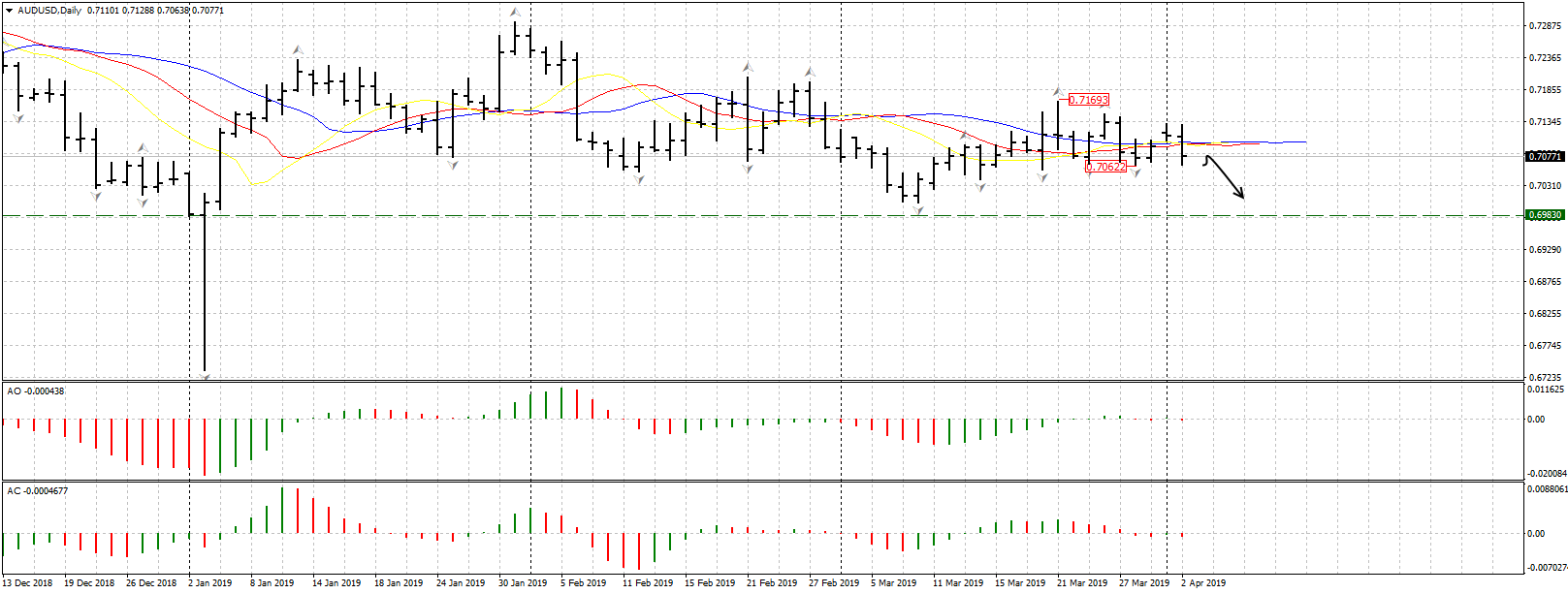Select the red 0.71693 price label

[1088, 100]
